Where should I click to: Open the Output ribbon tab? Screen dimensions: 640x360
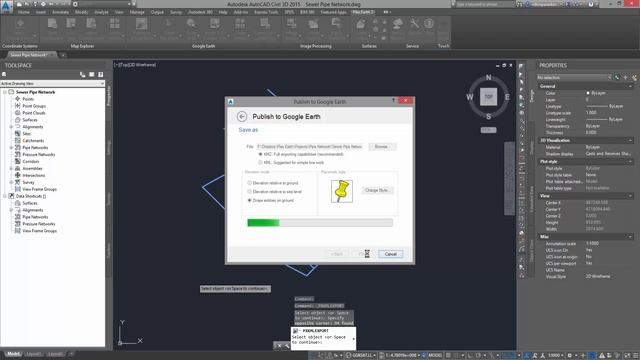[157, 12]
